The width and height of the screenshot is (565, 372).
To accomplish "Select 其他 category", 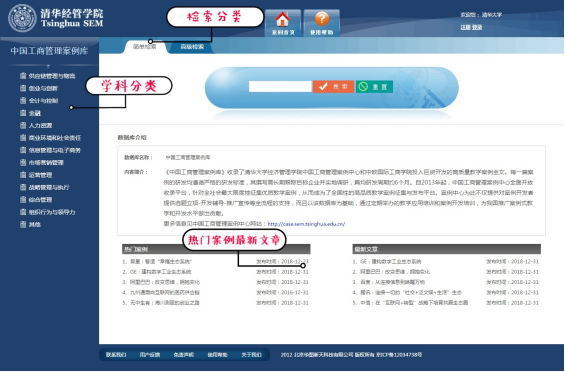I will point(35,224).
